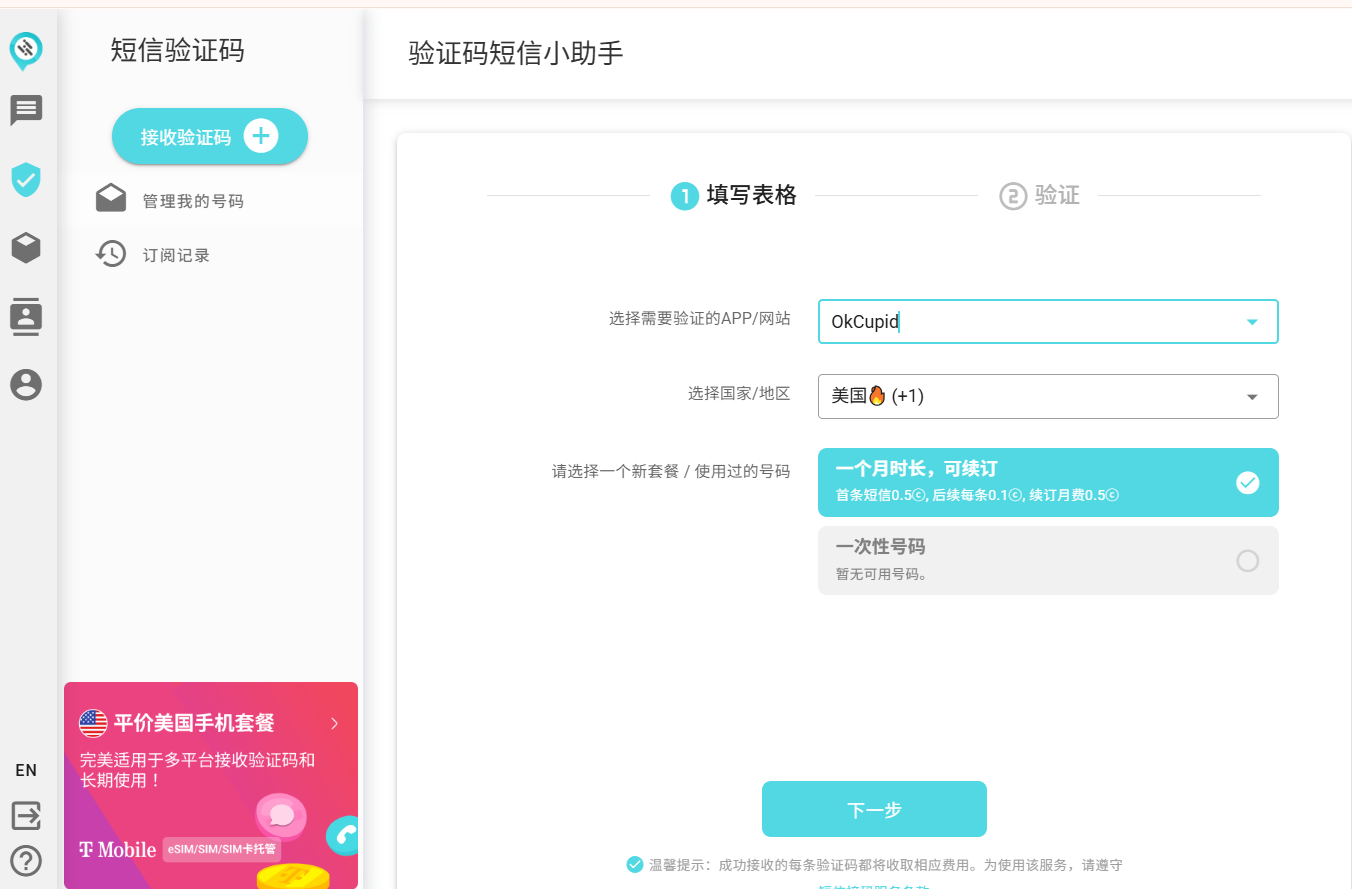The height and width of the screenshot is (889, 1352).
Task: Click the 下一步 button
Action: click(x=874, y=809)
